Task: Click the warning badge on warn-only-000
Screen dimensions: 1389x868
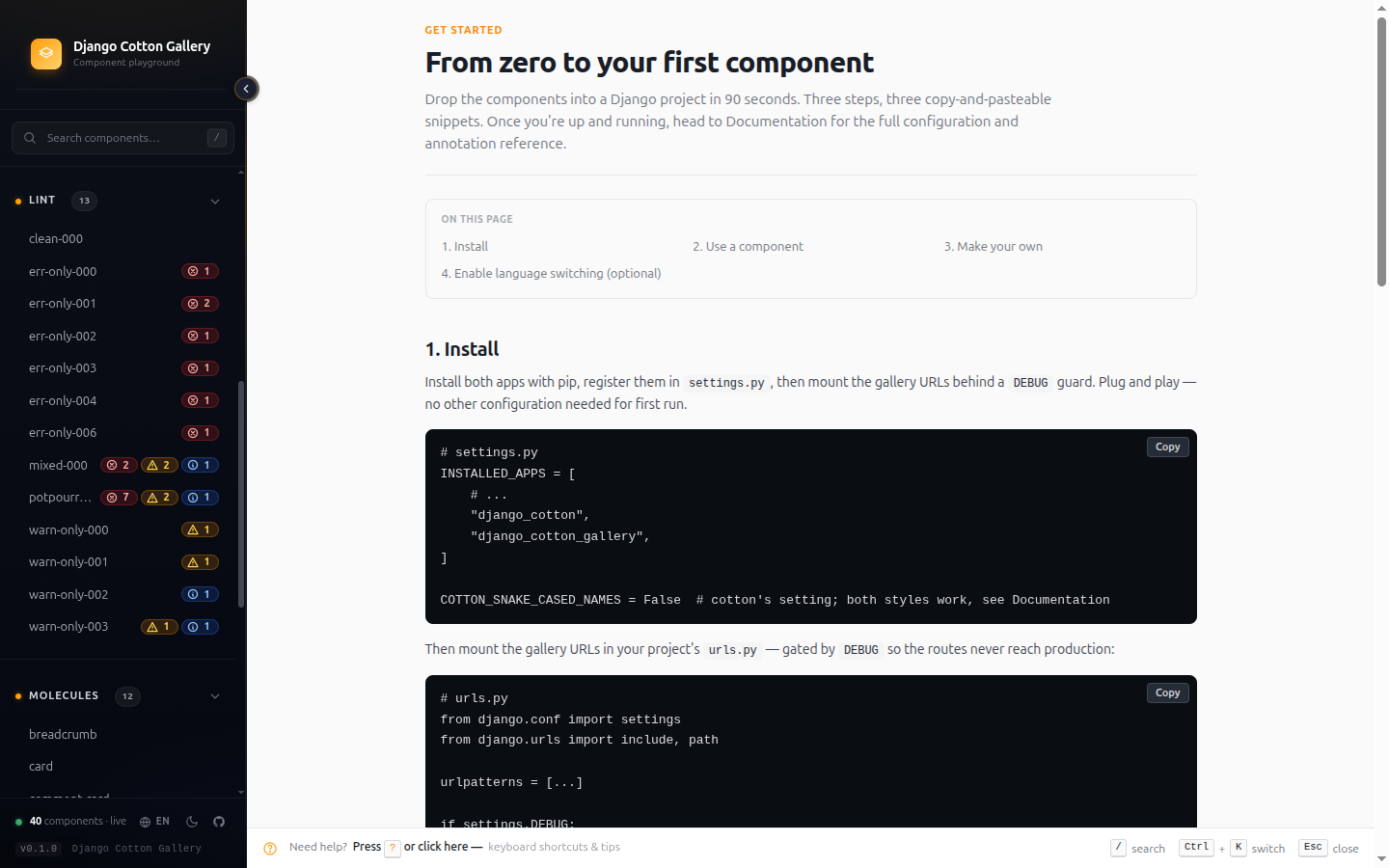Action: 201,530
